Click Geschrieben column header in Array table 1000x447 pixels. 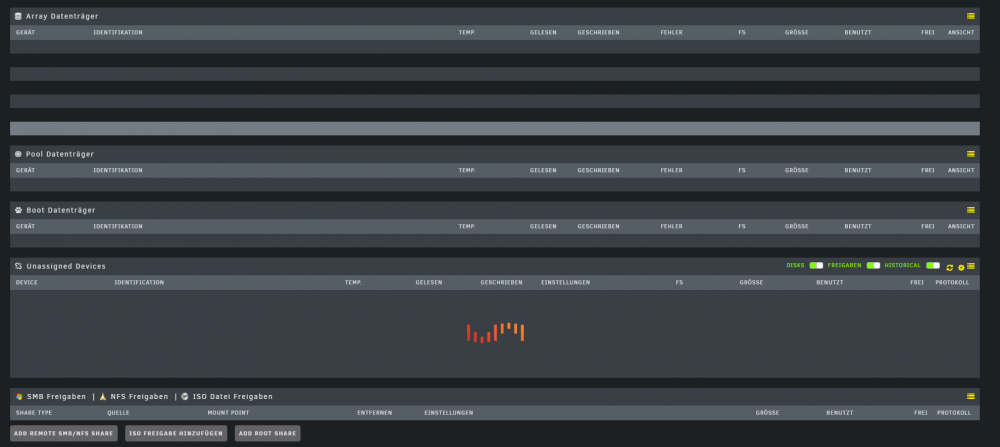(x=598, y=33)
